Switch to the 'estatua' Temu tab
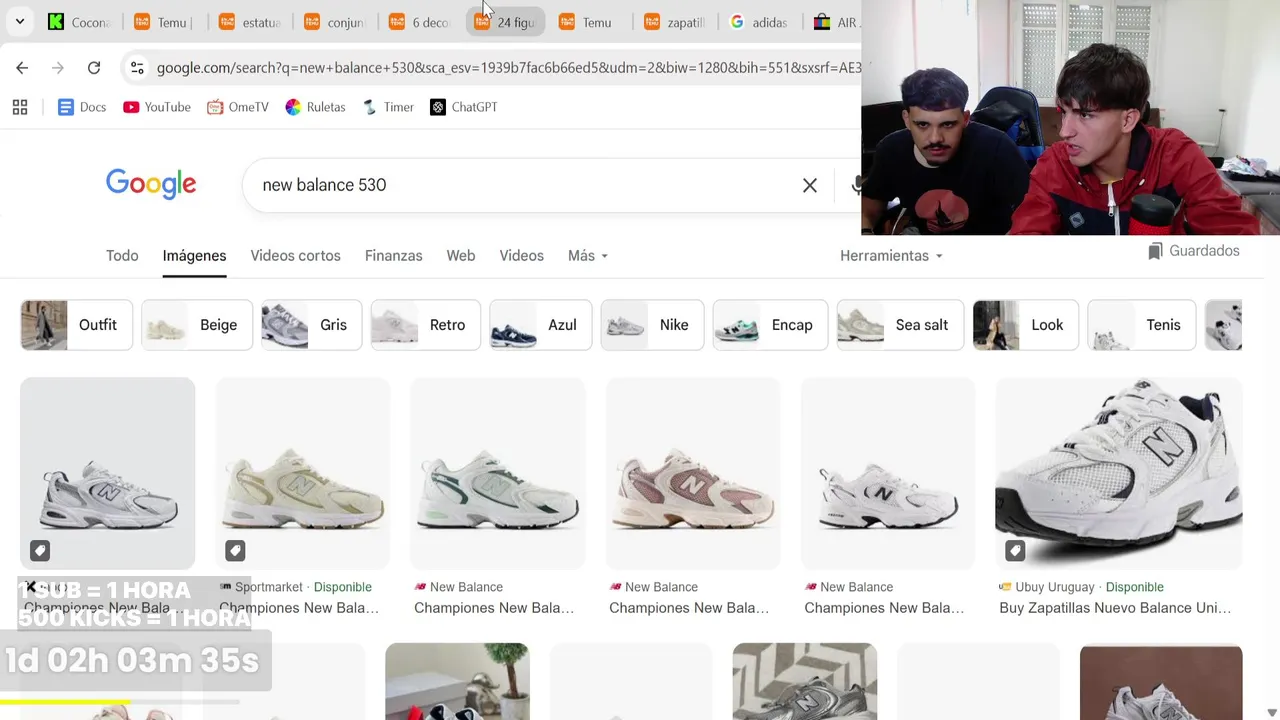The height and width of the screenshot is (720, 1280). [249, 22]
